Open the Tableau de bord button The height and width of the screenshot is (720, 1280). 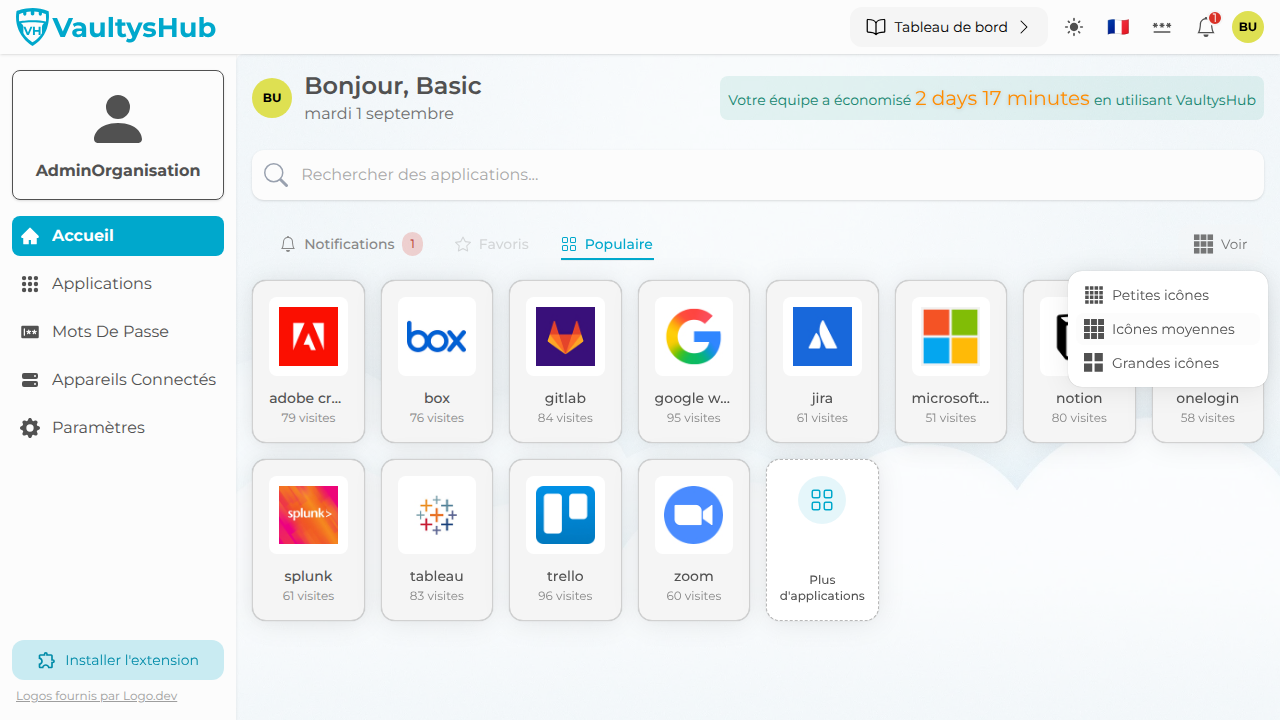click(949, 27)
